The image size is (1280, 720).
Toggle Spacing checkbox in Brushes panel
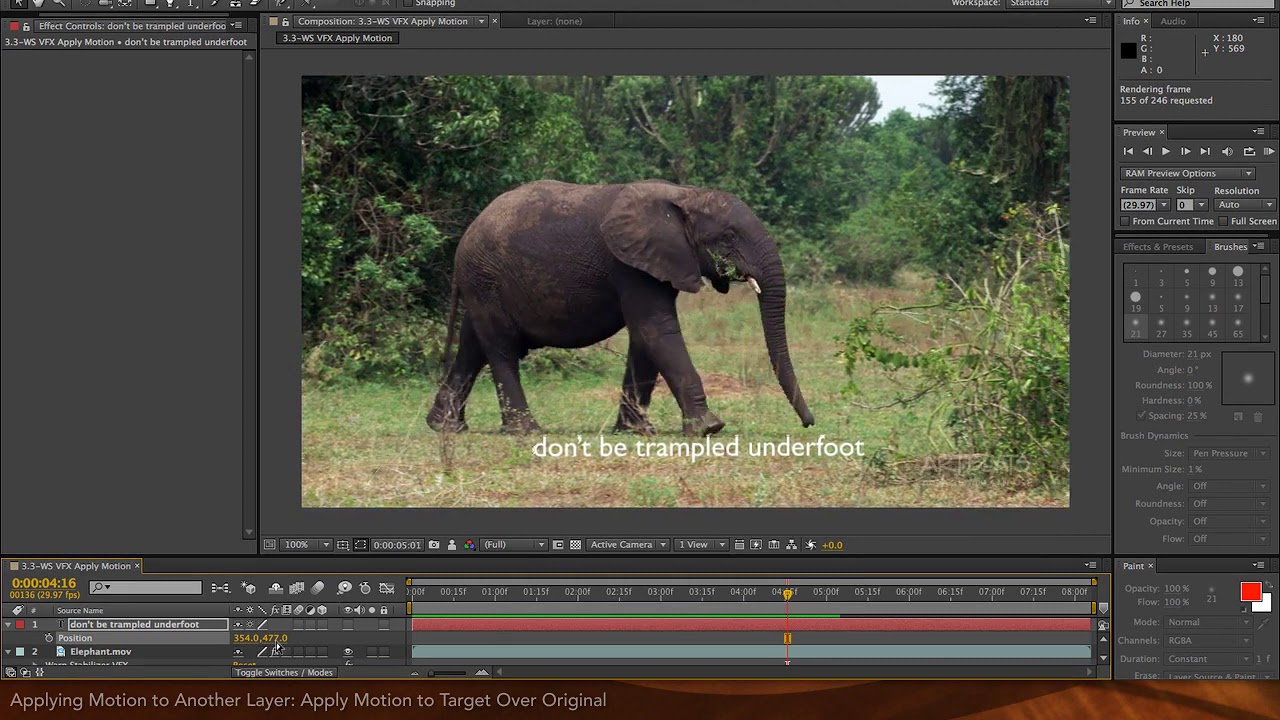pos(1141,416)
